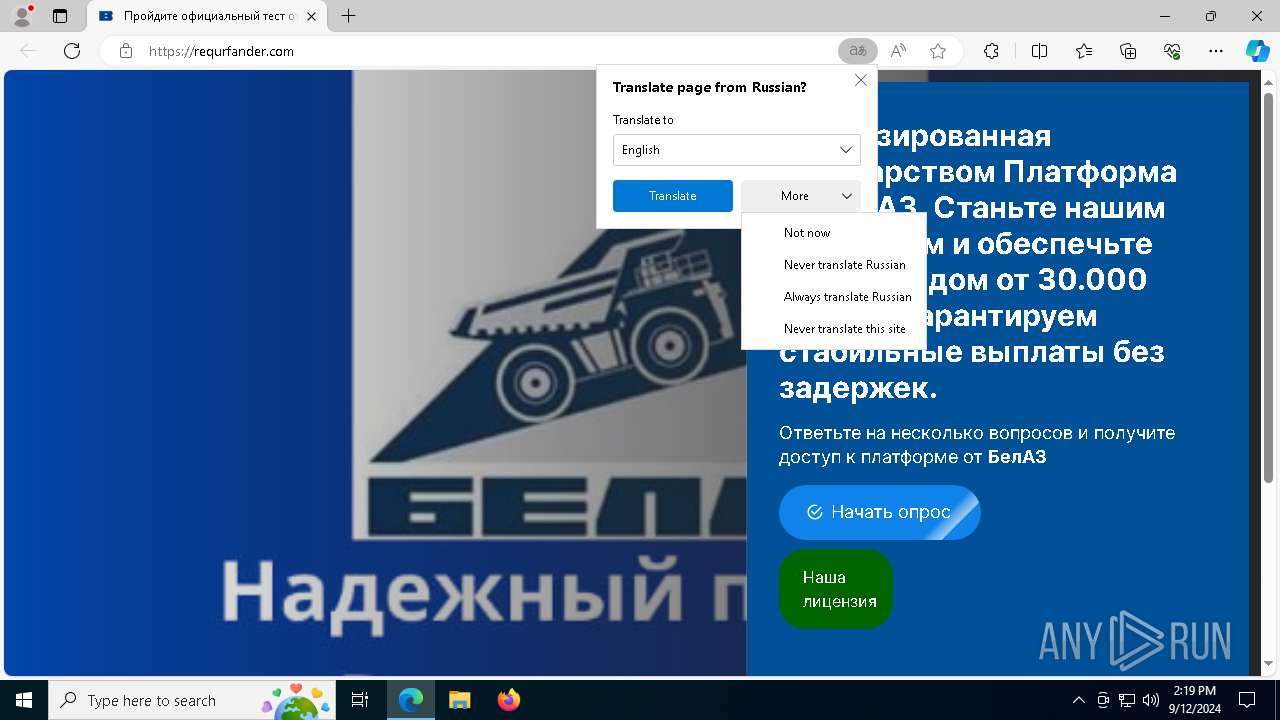Screen dimensions: 1280x720
Task: Click the translate icon in address bar
Action: click(x=857, y=51)
